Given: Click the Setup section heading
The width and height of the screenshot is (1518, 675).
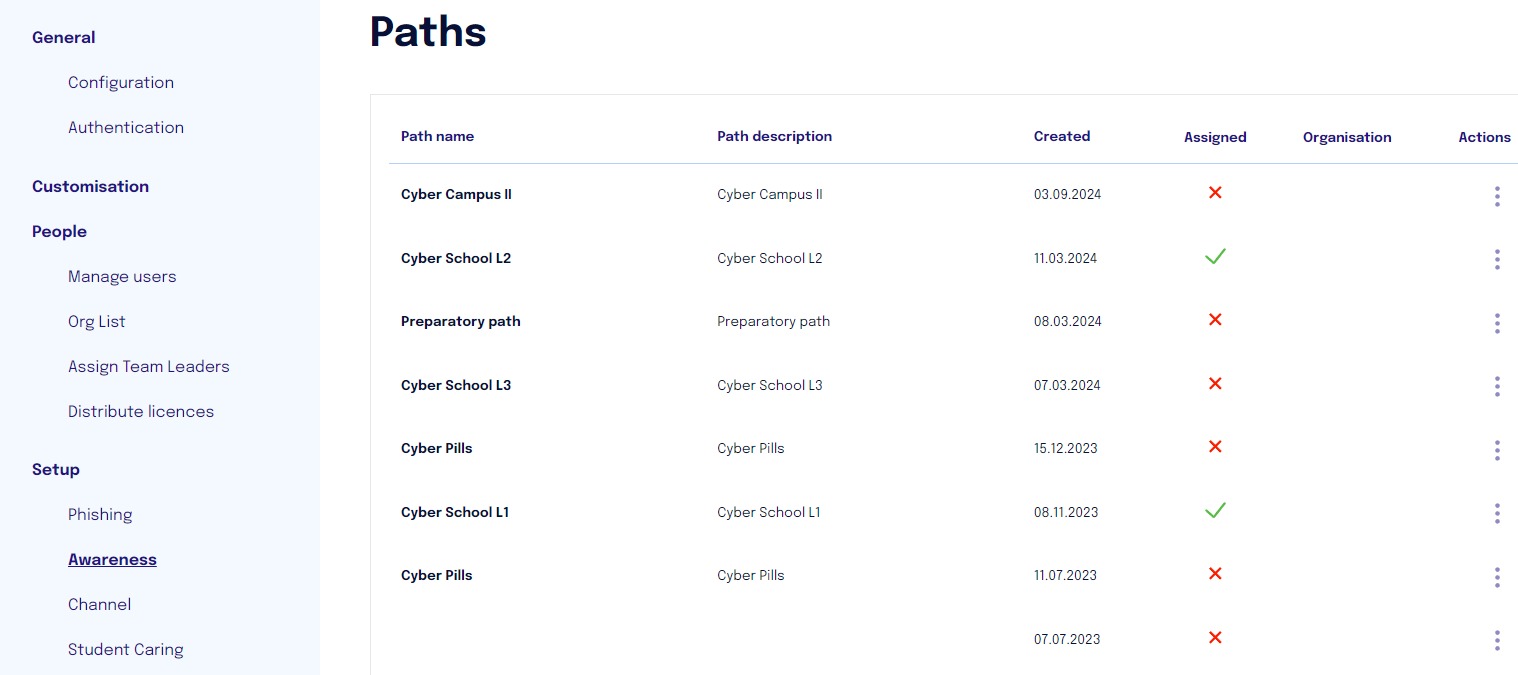Looking at the screenshot, I should 56,470.
